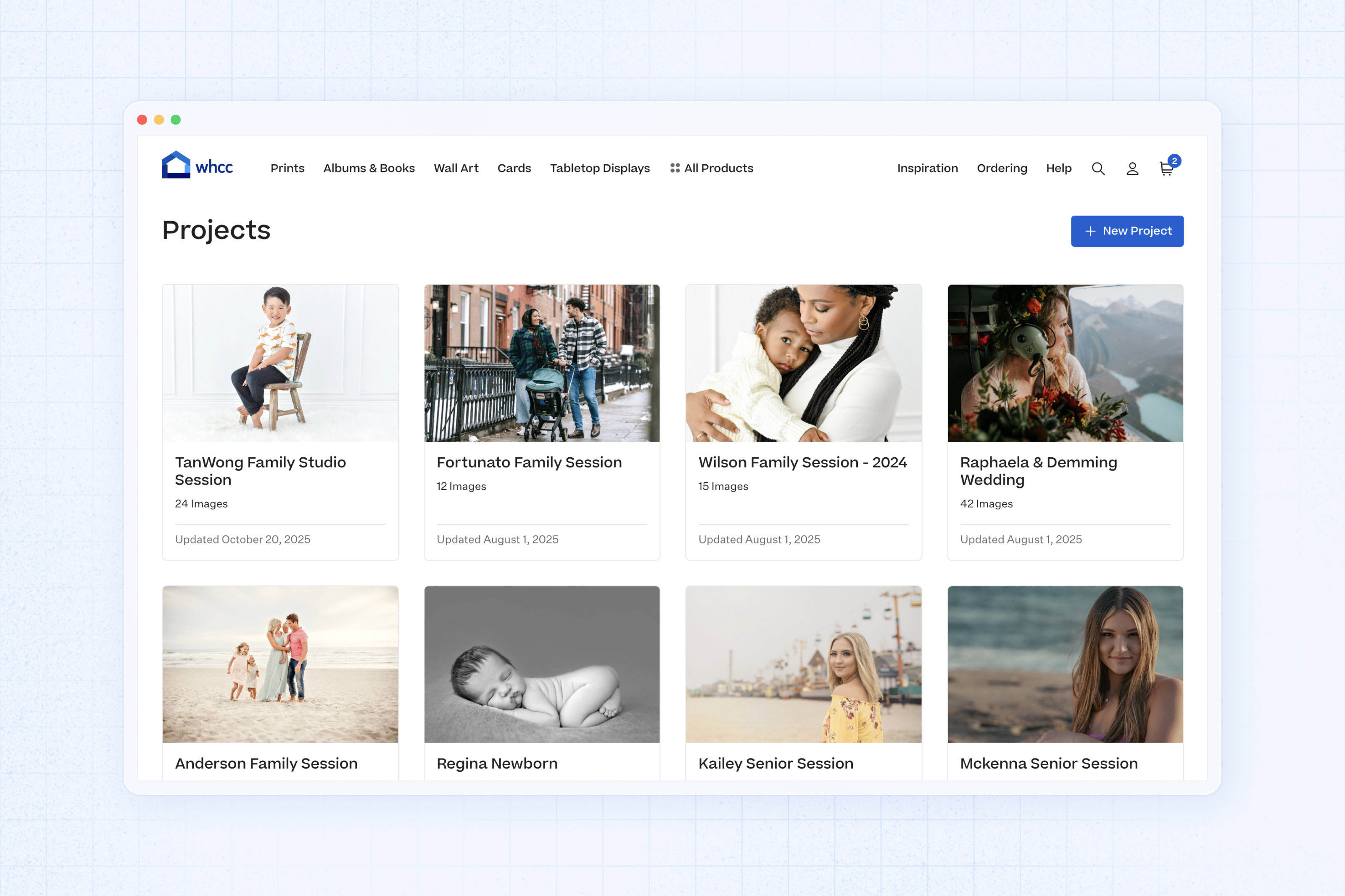The image size is (1345, 896).
Task: Click the whcc home logo
Action: tap(197, 165)
